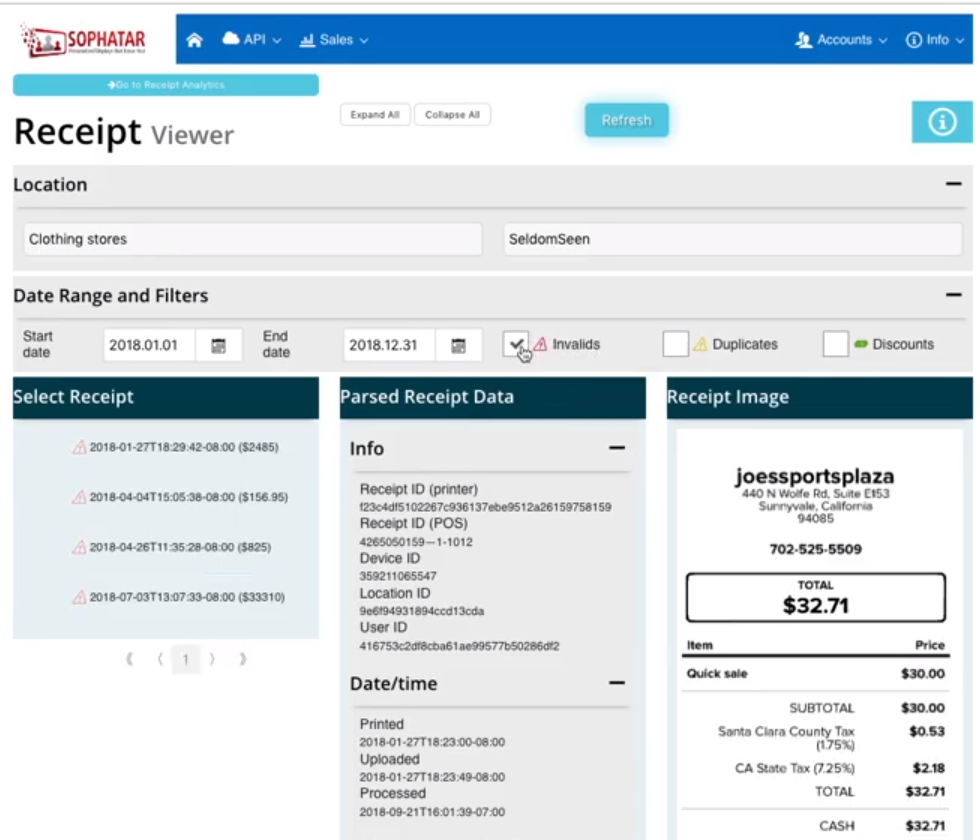
Task: Click the info icon at top right
Action: pos(942,121)
